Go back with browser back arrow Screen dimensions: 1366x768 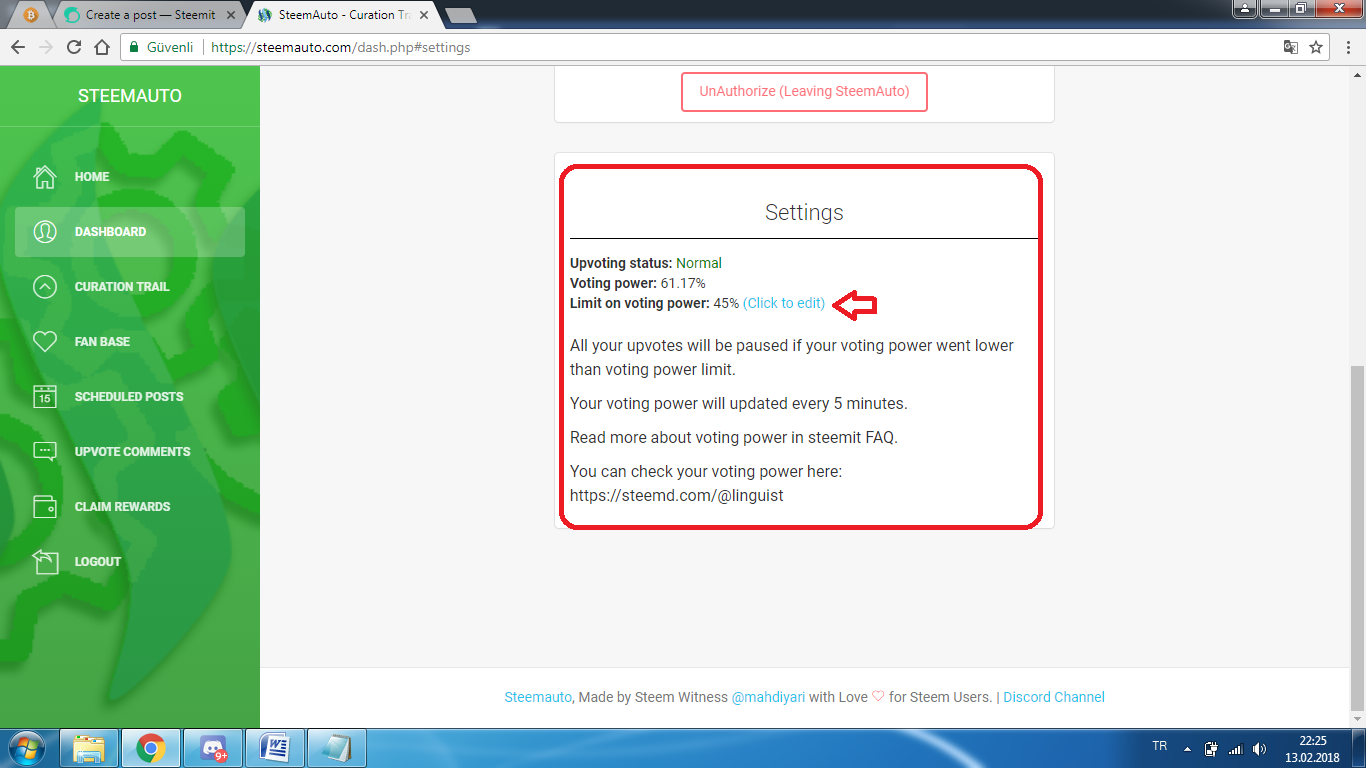(x=18, y=47)
